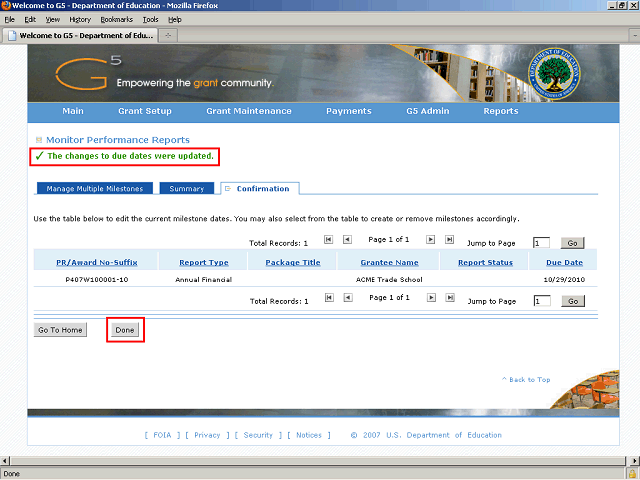This screenshot has width=640, height=480.
Task: Open a new browser tab
Action: pyautogui.click(x=168, y=36)
